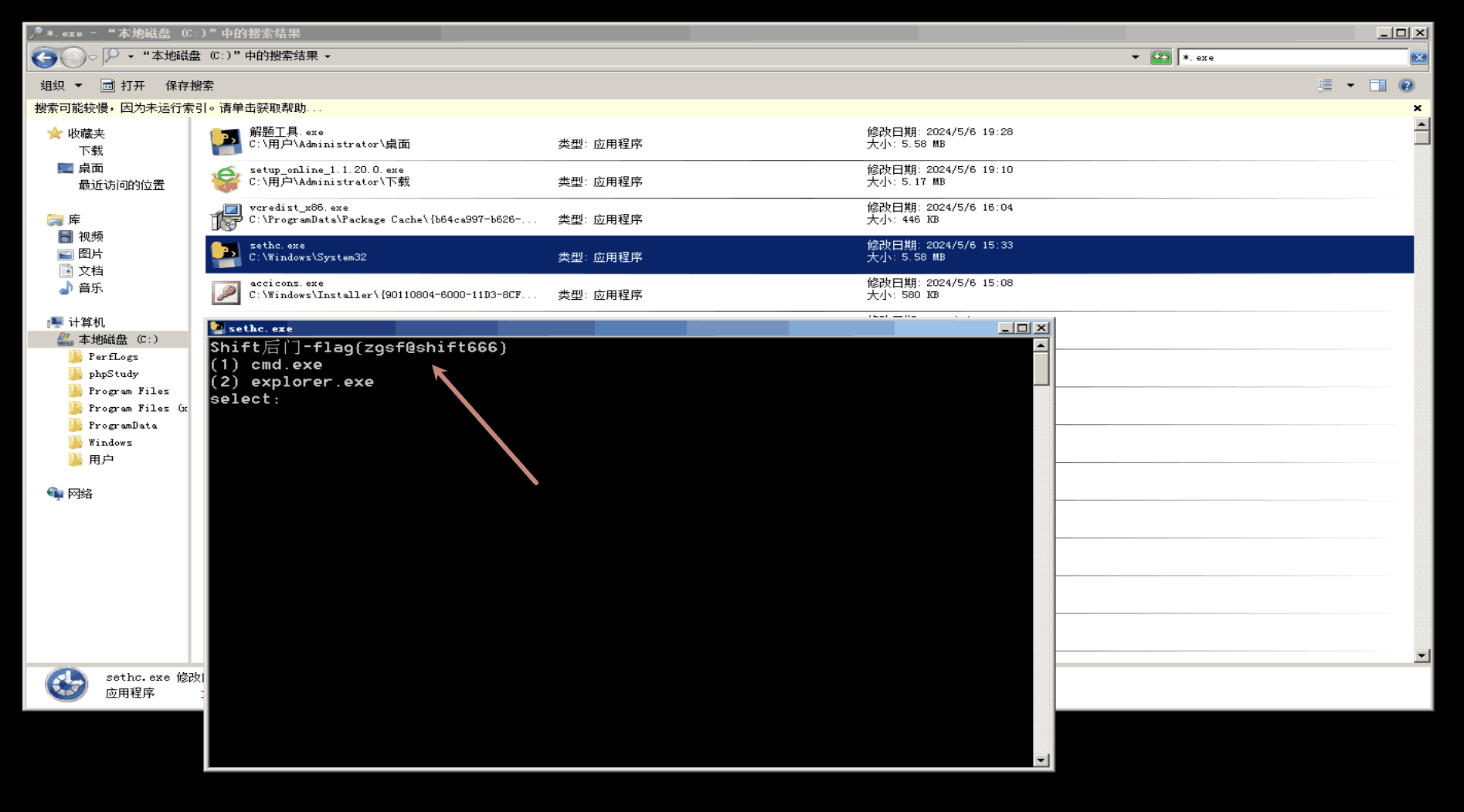
Task: Click the help question mark icon
Action: (1406, 86)
